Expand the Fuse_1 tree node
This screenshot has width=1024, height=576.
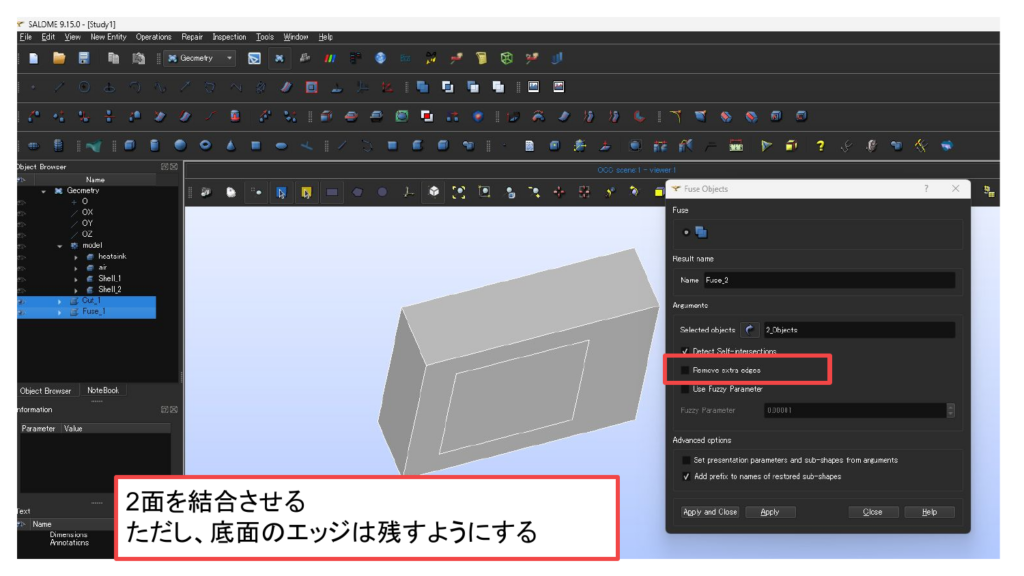(x=60, y=311)
